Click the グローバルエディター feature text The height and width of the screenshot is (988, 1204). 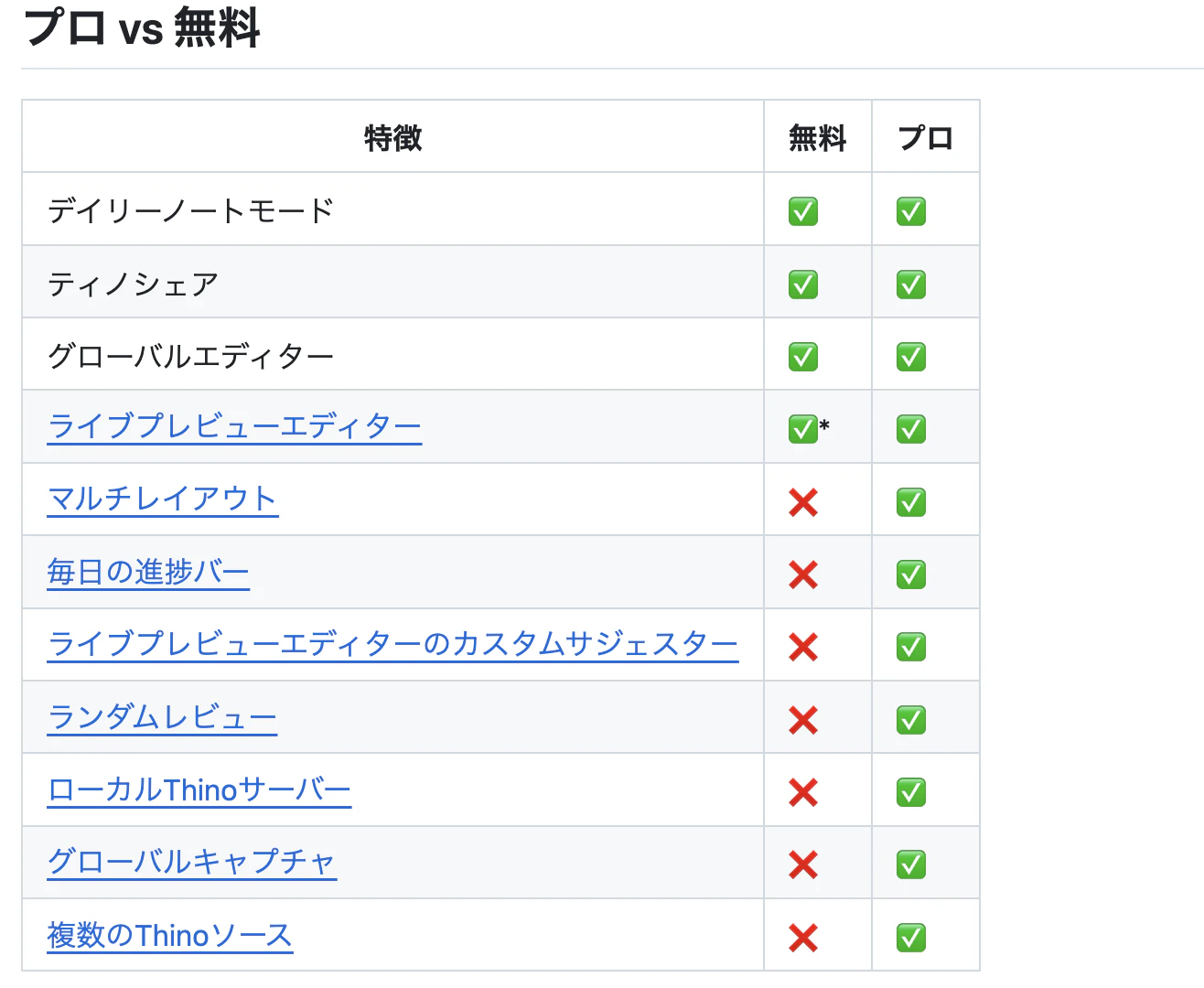pyautogui.click(x=191, y=357)
